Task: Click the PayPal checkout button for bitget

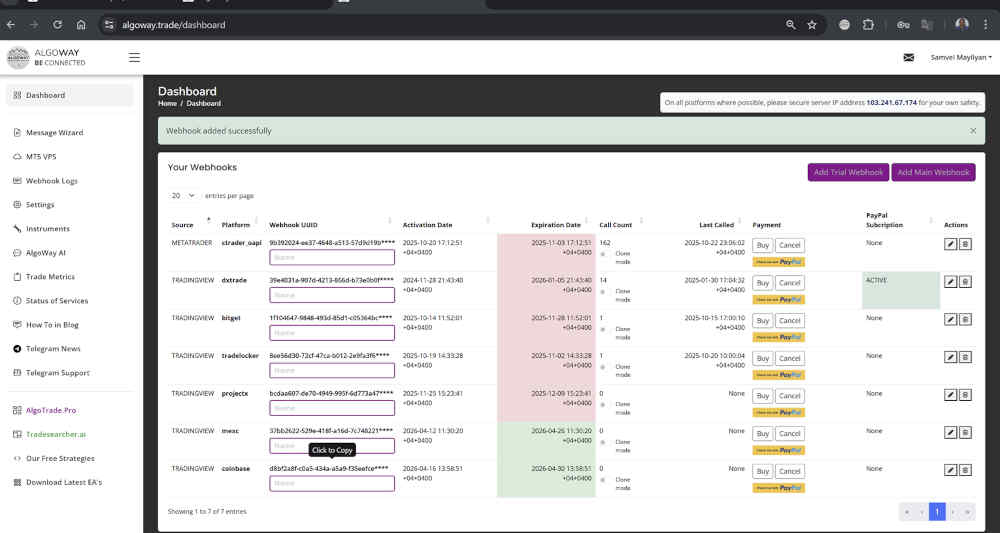Action: tap(779, 337)
